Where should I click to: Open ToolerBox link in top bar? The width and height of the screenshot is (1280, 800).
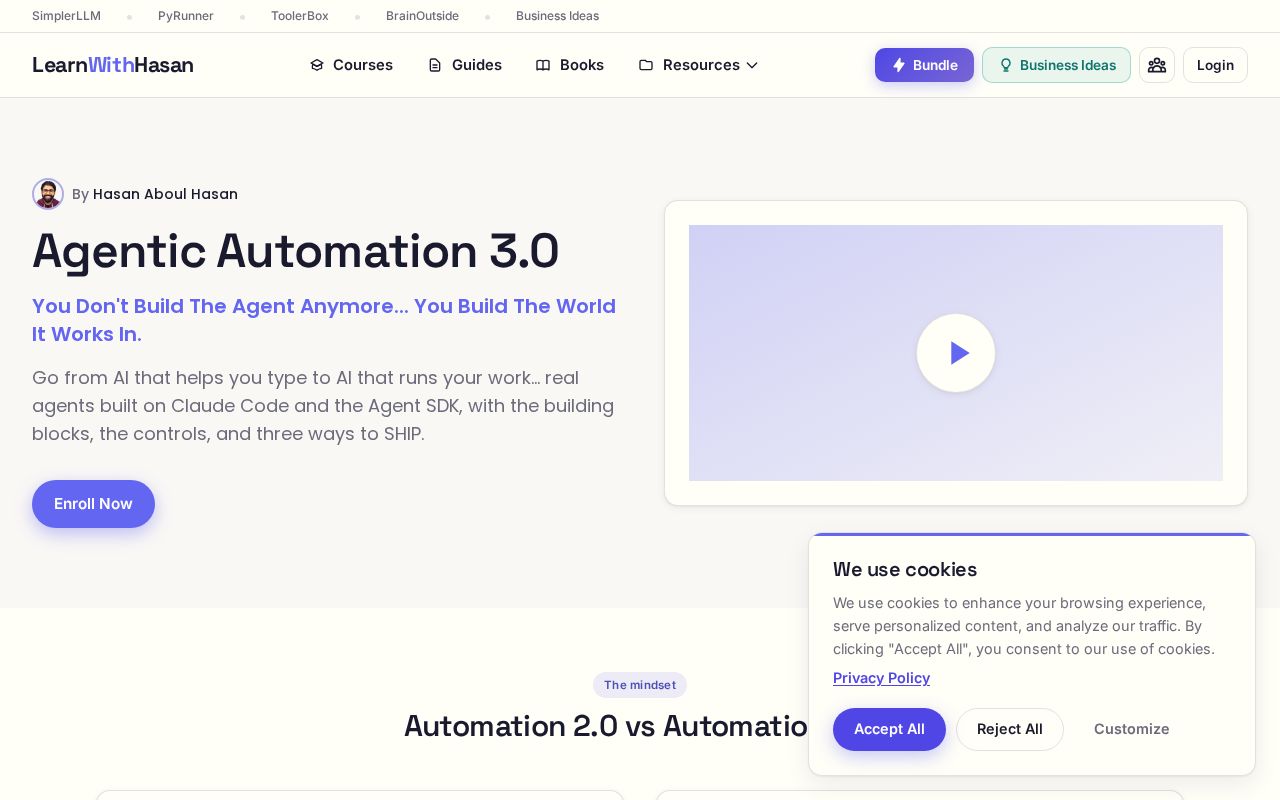tap(300, 16)
